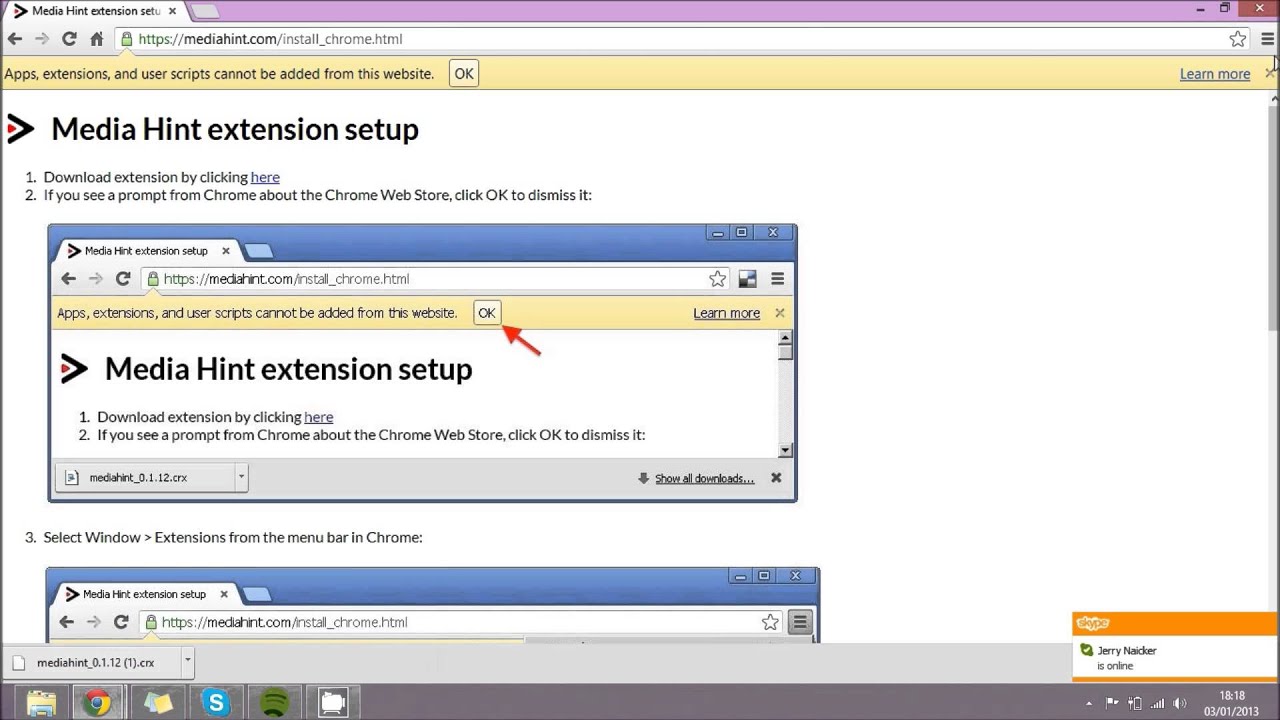The width and height of the screenshot is (1280, 720).
Task: Open the browser Home page
Action: (97, 39)
